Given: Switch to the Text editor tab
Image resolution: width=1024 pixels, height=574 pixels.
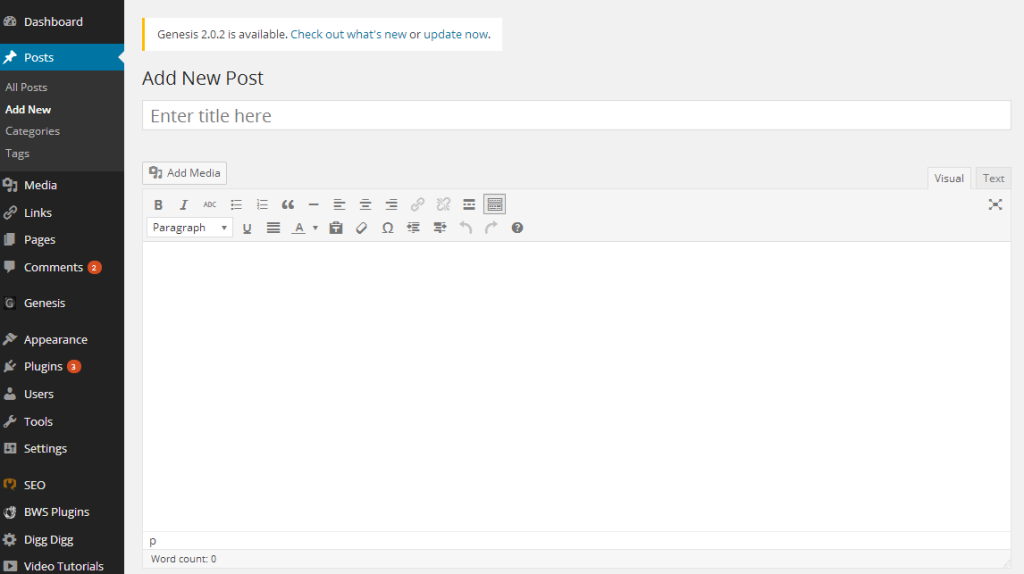Looking at the screenshot, I should (x=993, y=178).
